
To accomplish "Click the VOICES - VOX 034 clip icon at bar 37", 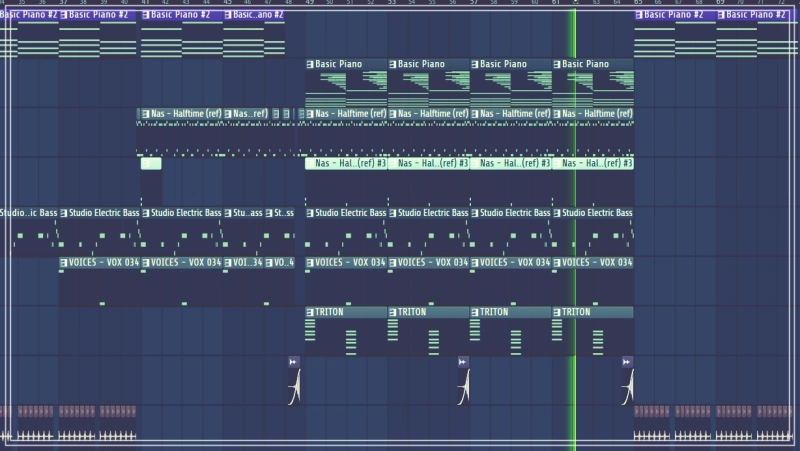I will (x=64, y=262).
